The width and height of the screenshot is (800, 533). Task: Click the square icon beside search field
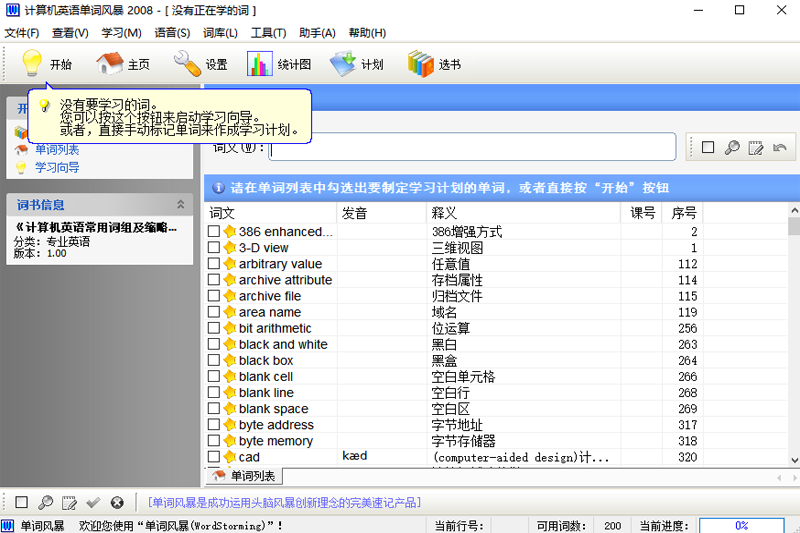tap(708, 147)
